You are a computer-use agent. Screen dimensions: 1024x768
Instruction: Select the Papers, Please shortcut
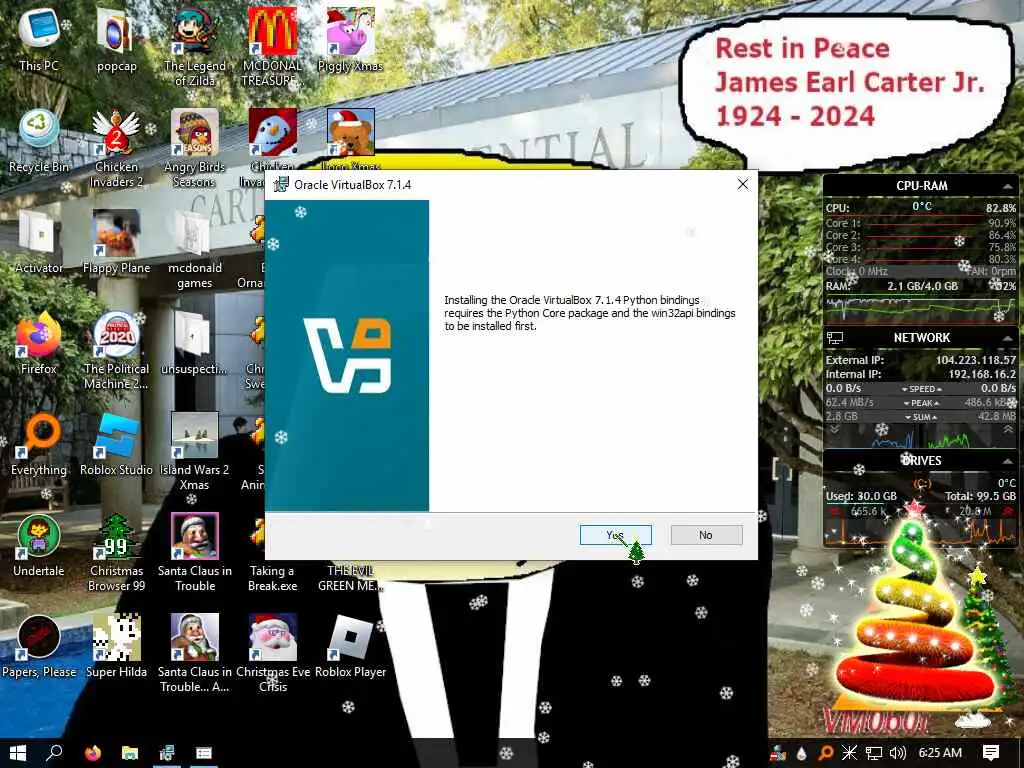(39, 647)
